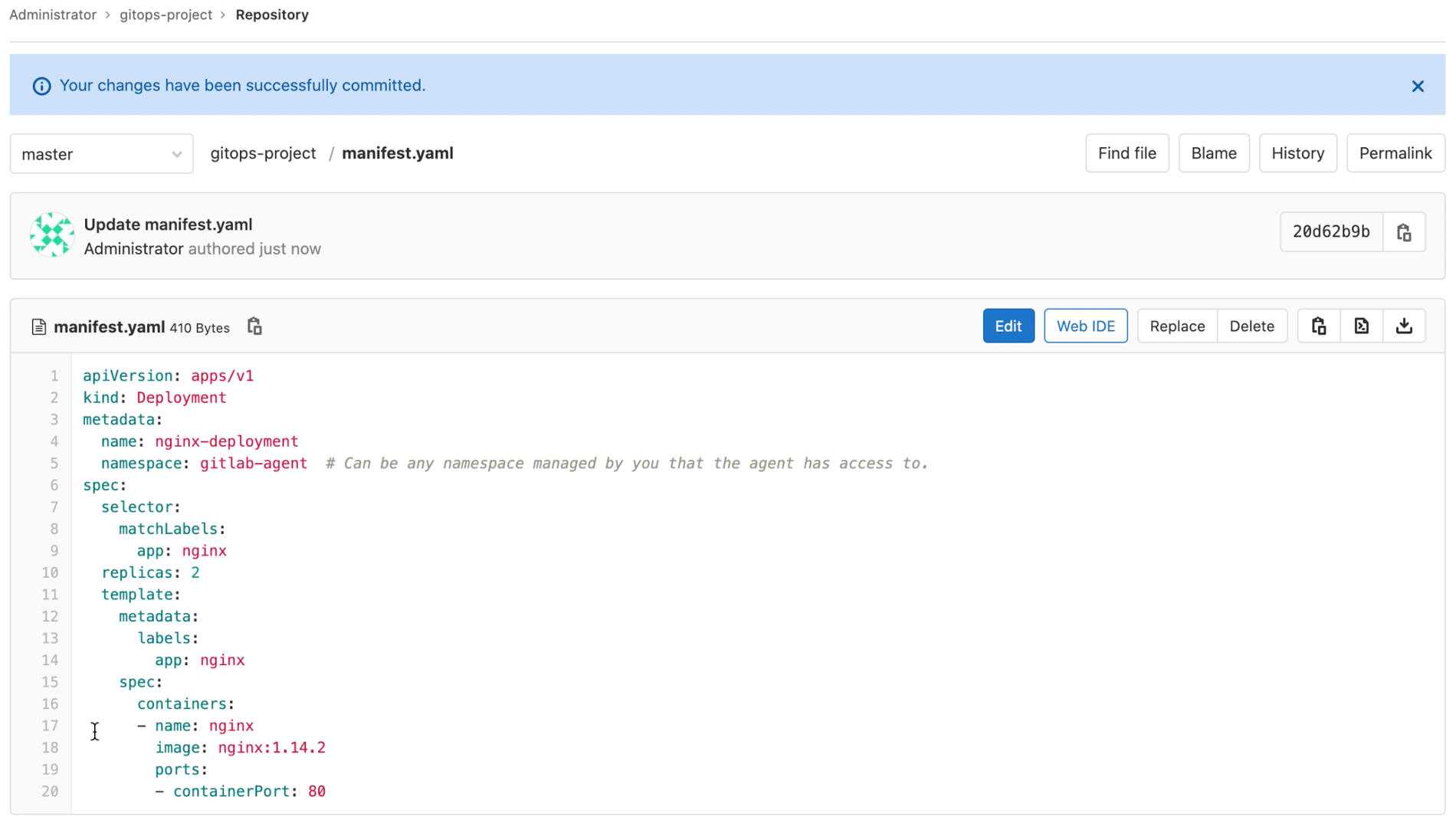The height and width of the screenshot is (823, 1456).
Task: Copy file contents to clipboard
Action: pos(1318,326)
